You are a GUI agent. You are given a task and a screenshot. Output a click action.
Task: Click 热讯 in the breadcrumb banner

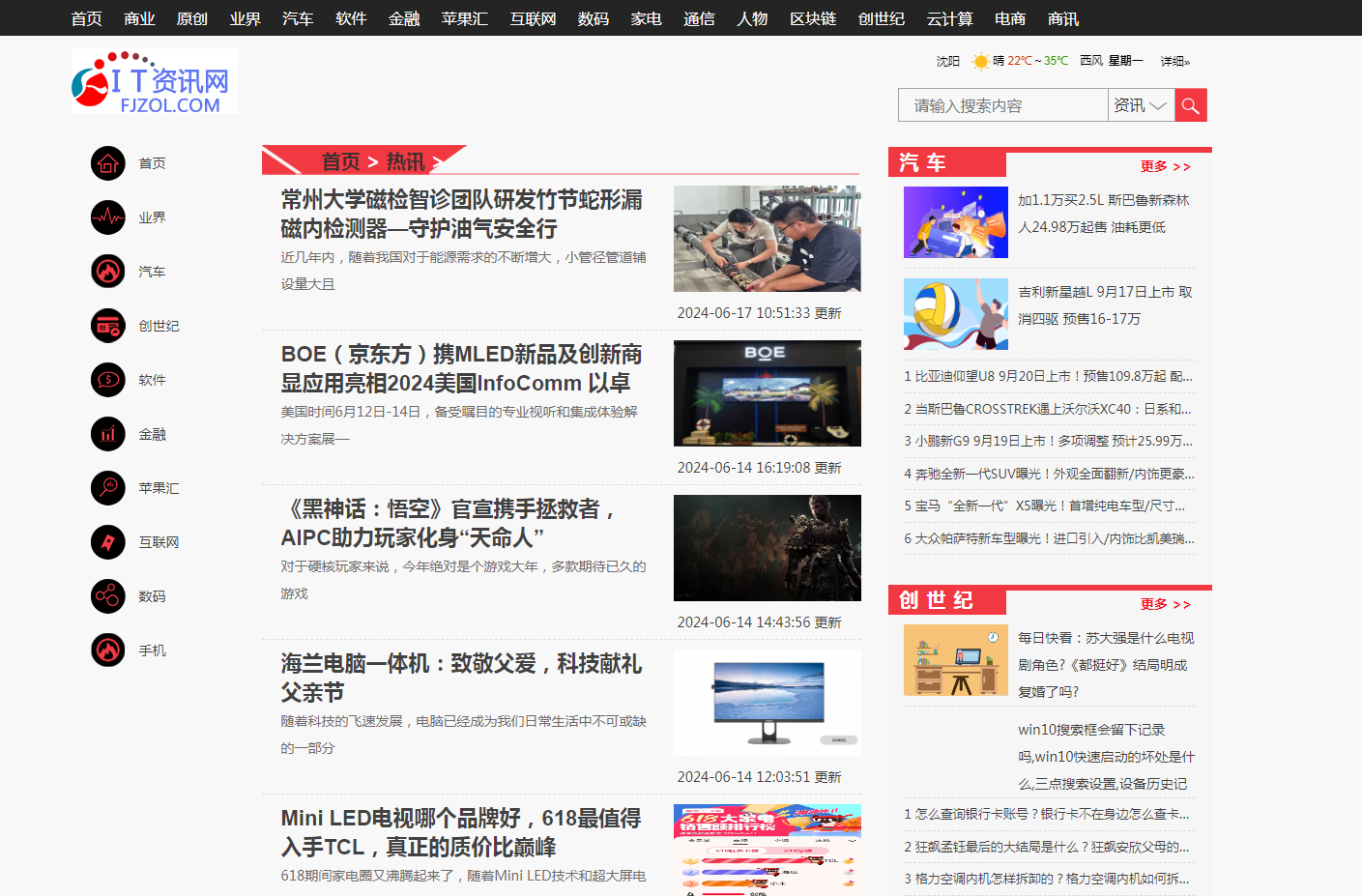[406, 161]
